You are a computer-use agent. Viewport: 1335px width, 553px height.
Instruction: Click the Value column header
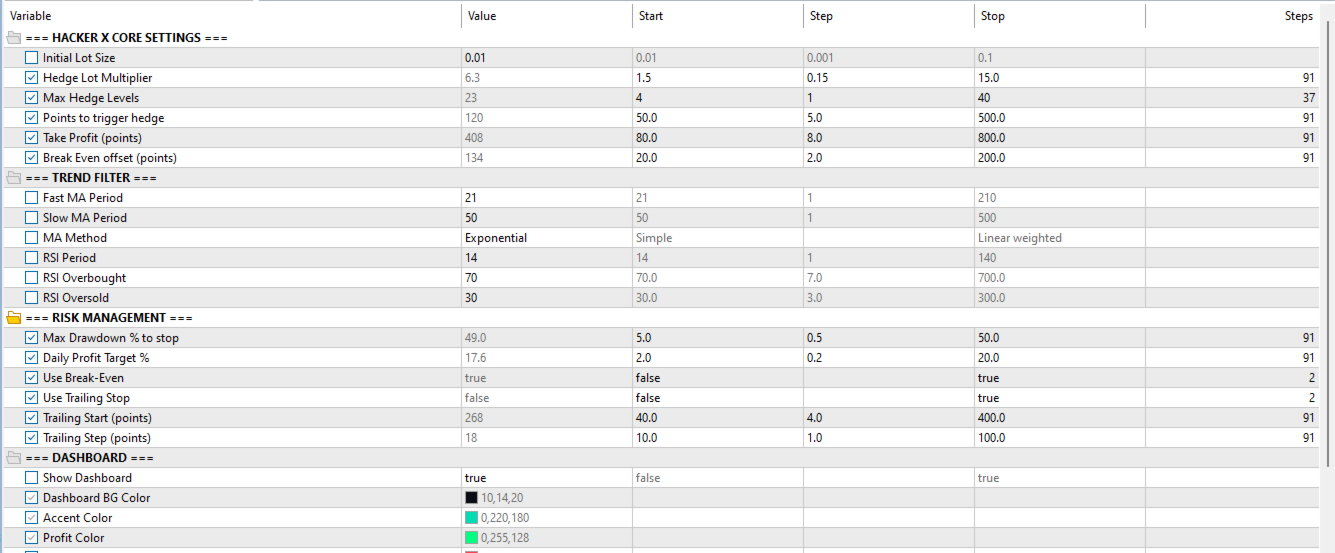(x=545, y=16)
